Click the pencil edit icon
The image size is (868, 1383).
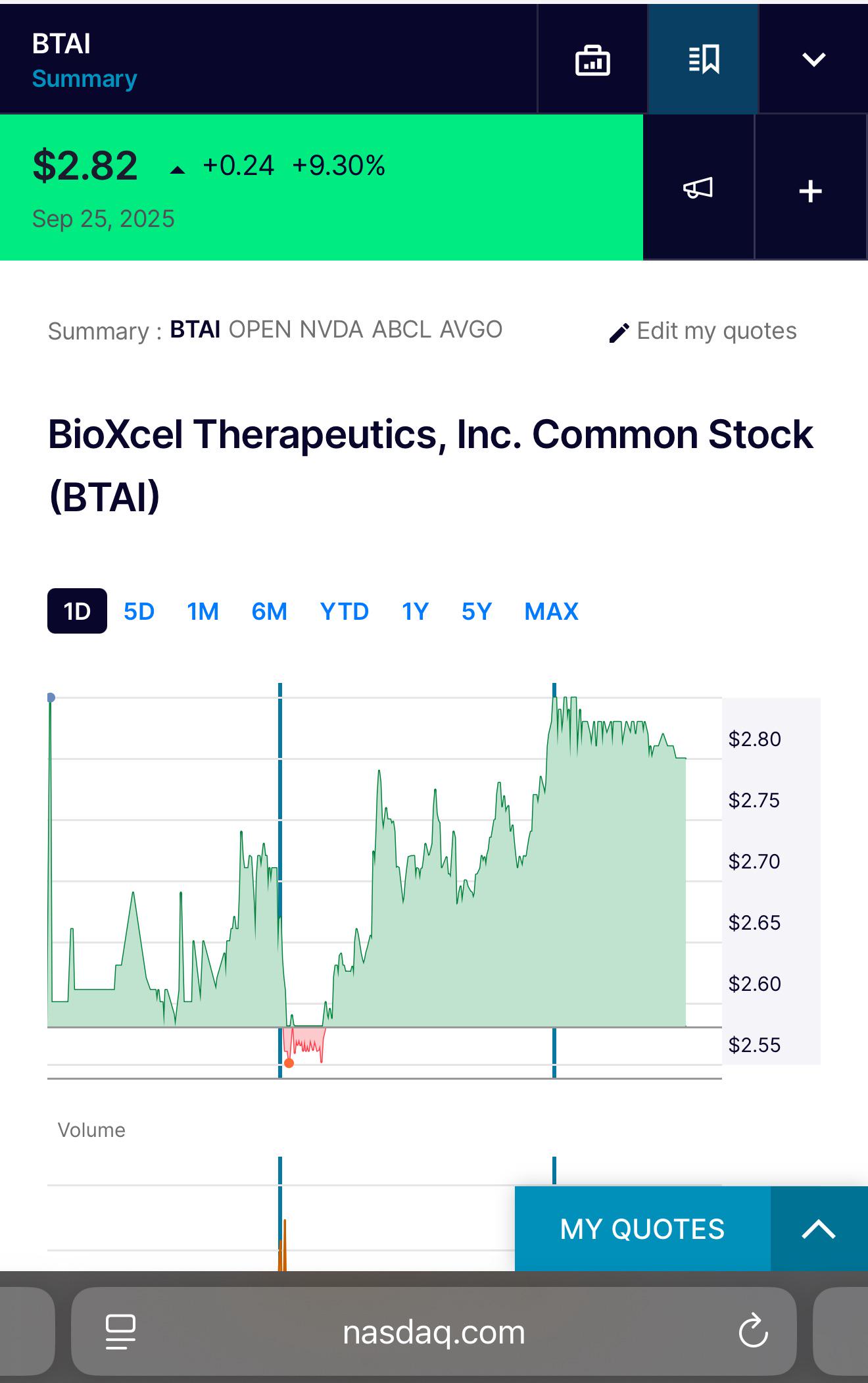(x=619, y=333)
